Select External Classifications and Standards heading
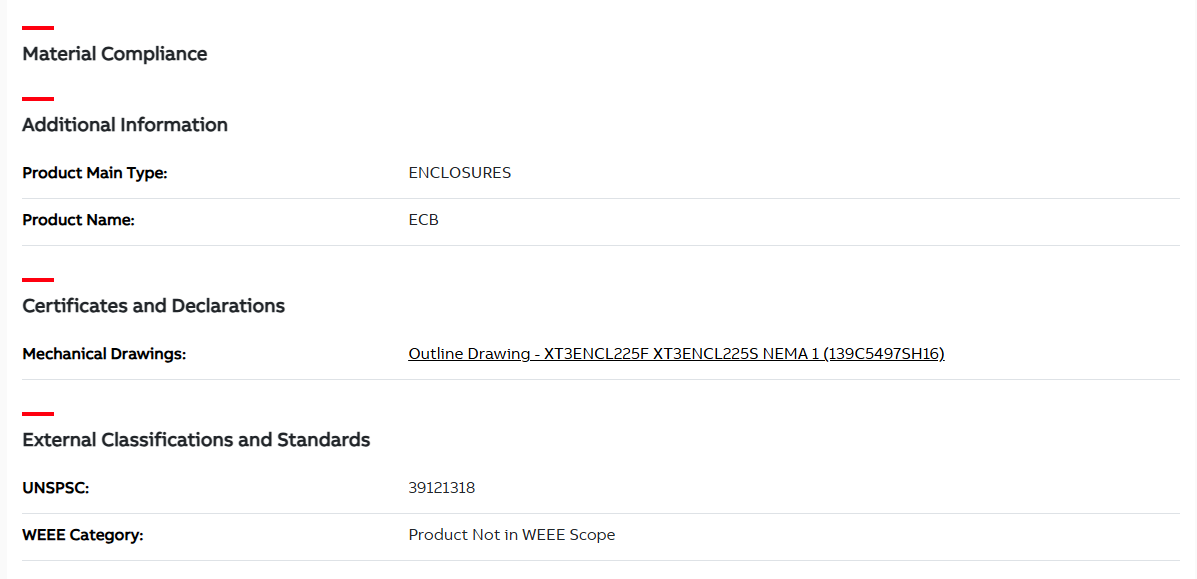 pos(196,440)
